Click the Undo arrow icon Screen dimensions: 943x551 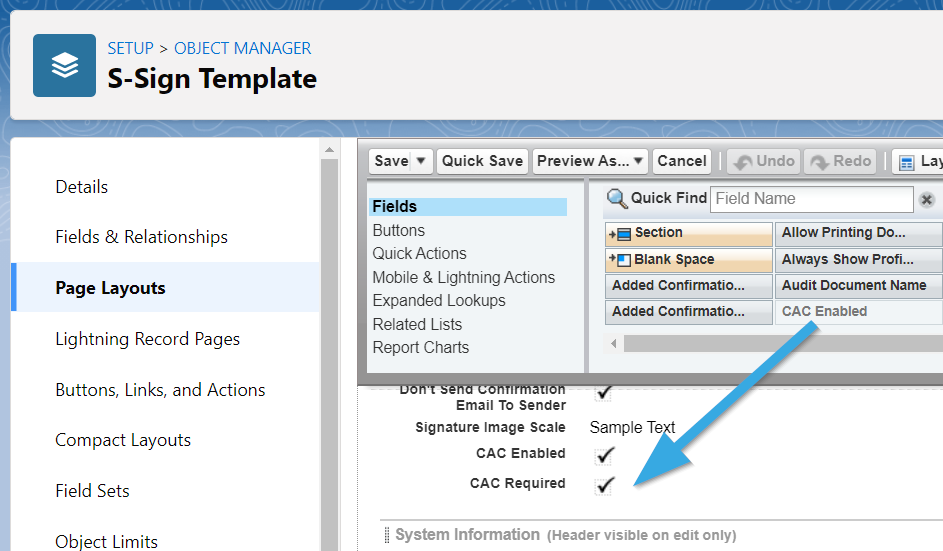pyautogui.click(x=743, y=162)
